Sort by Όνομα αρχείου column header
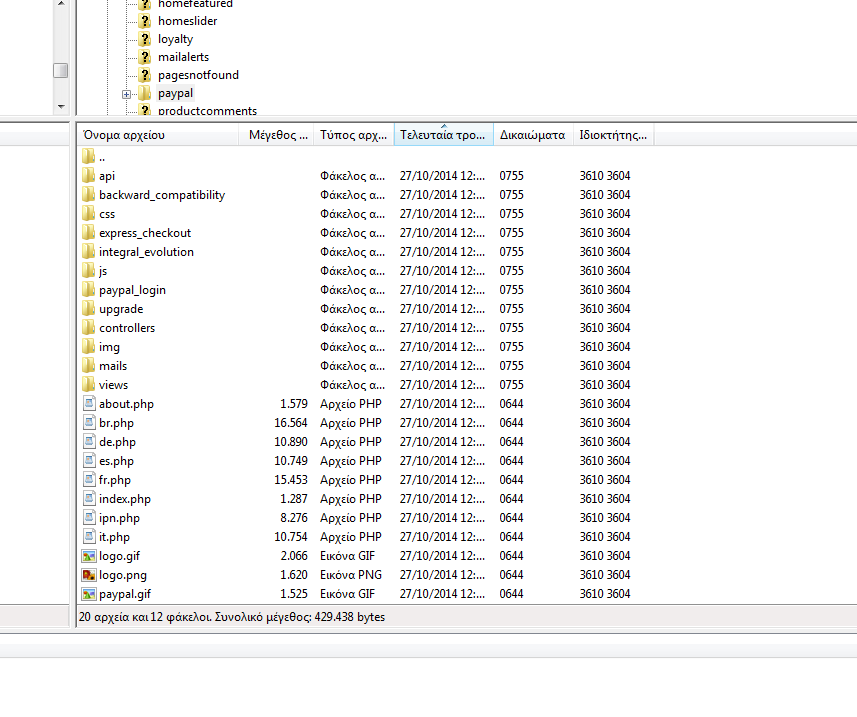 click(158, 135)
